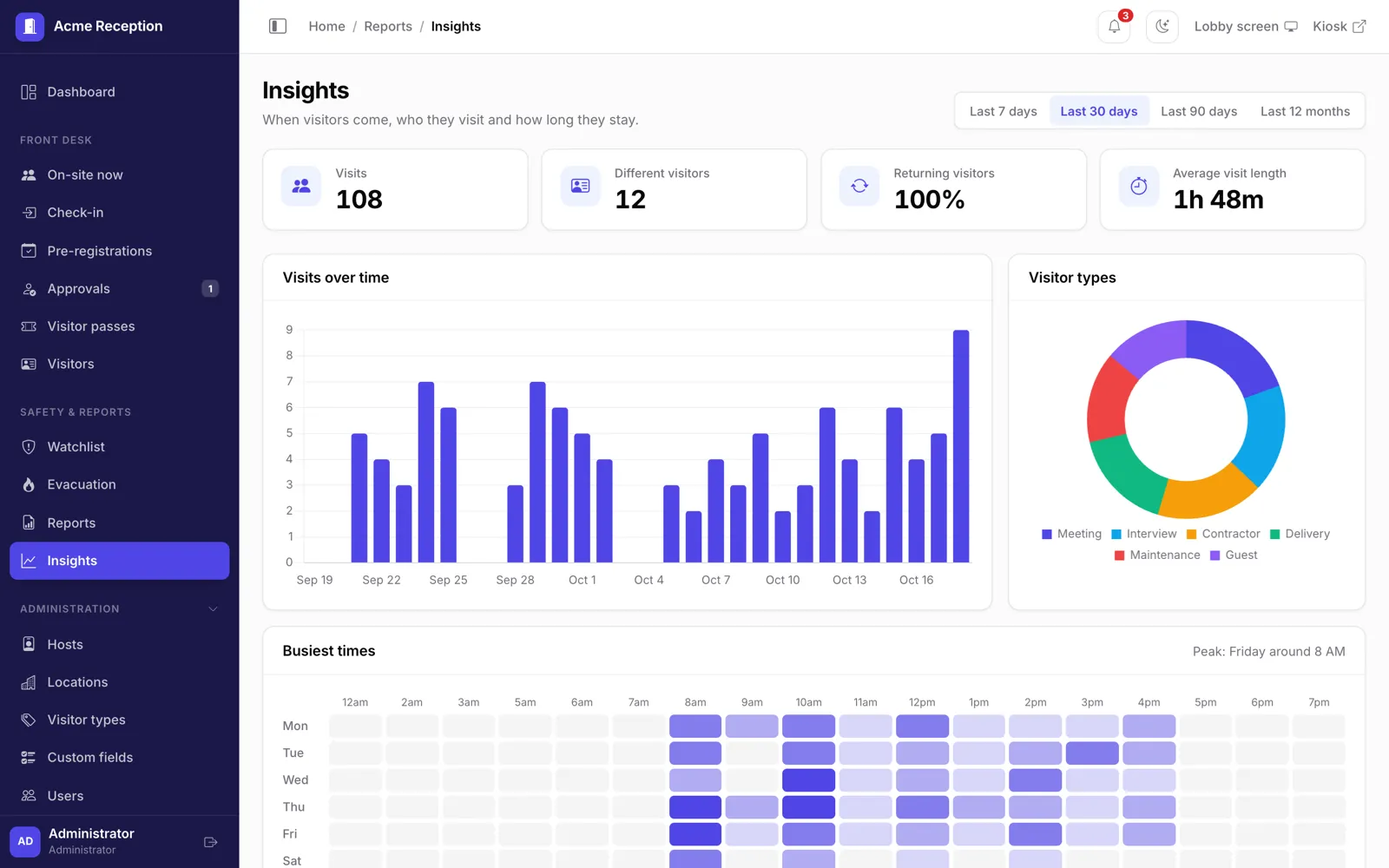Click the Approvals badge showing 1
The width and height of the screenshot is (1389, 868).
click(x=210, y=289)
